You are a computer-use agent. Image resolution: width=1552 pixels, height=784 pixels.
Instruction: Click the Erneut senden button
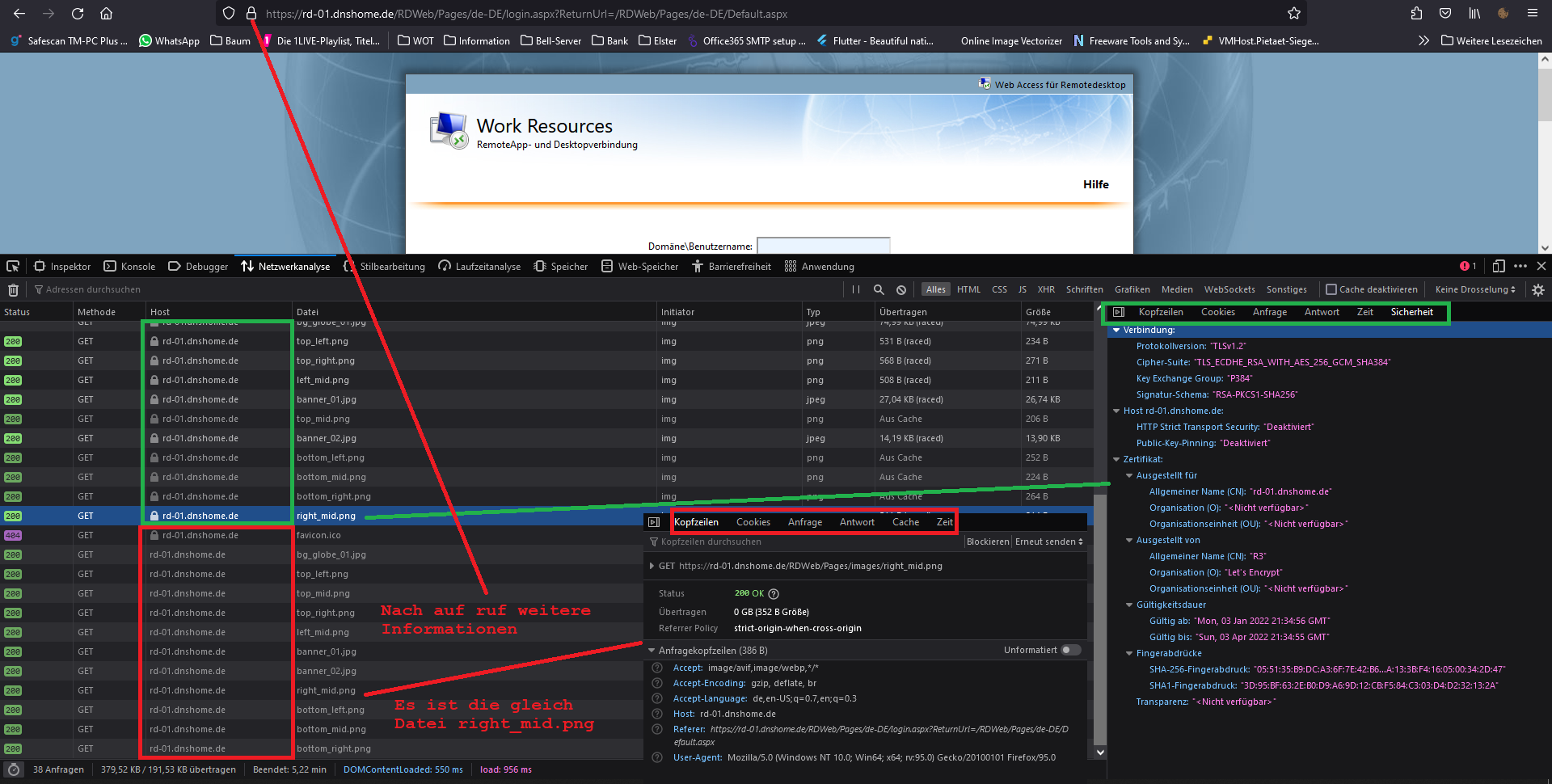click(1048, 542)
